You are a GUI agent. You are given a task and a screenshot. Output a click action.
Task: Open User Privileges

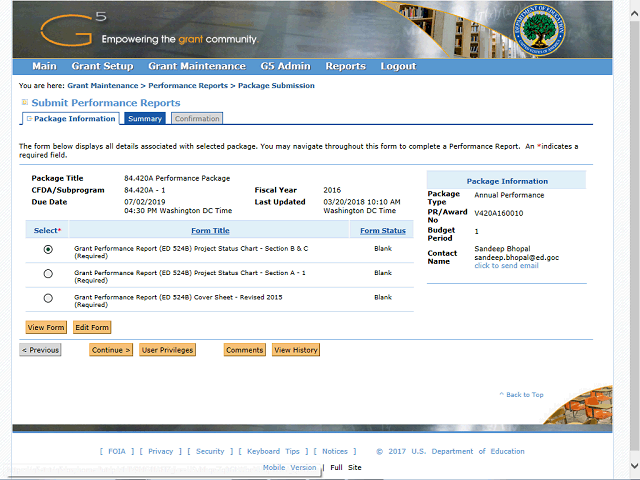(x=167, y=350)
